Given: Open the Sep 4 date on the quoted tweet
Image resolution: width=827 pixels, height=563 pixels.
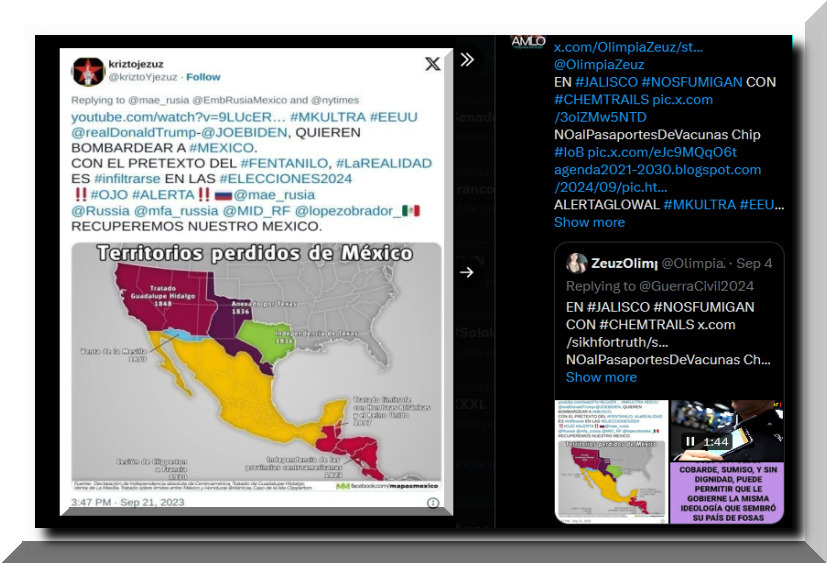Looking at the screenshot, I should pos(754,263).
